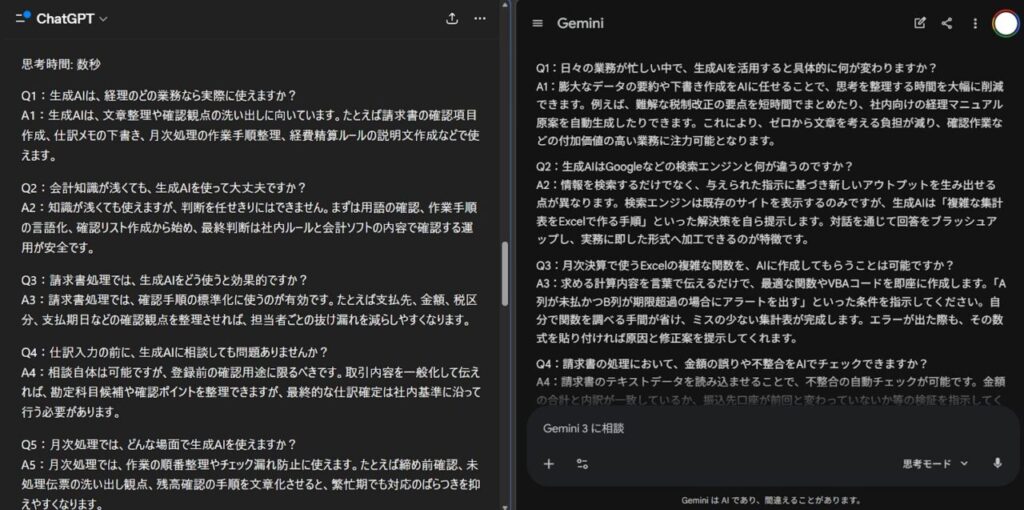
Task: Open ChatGPT's three-dot more options
Action: pos(480,18)
